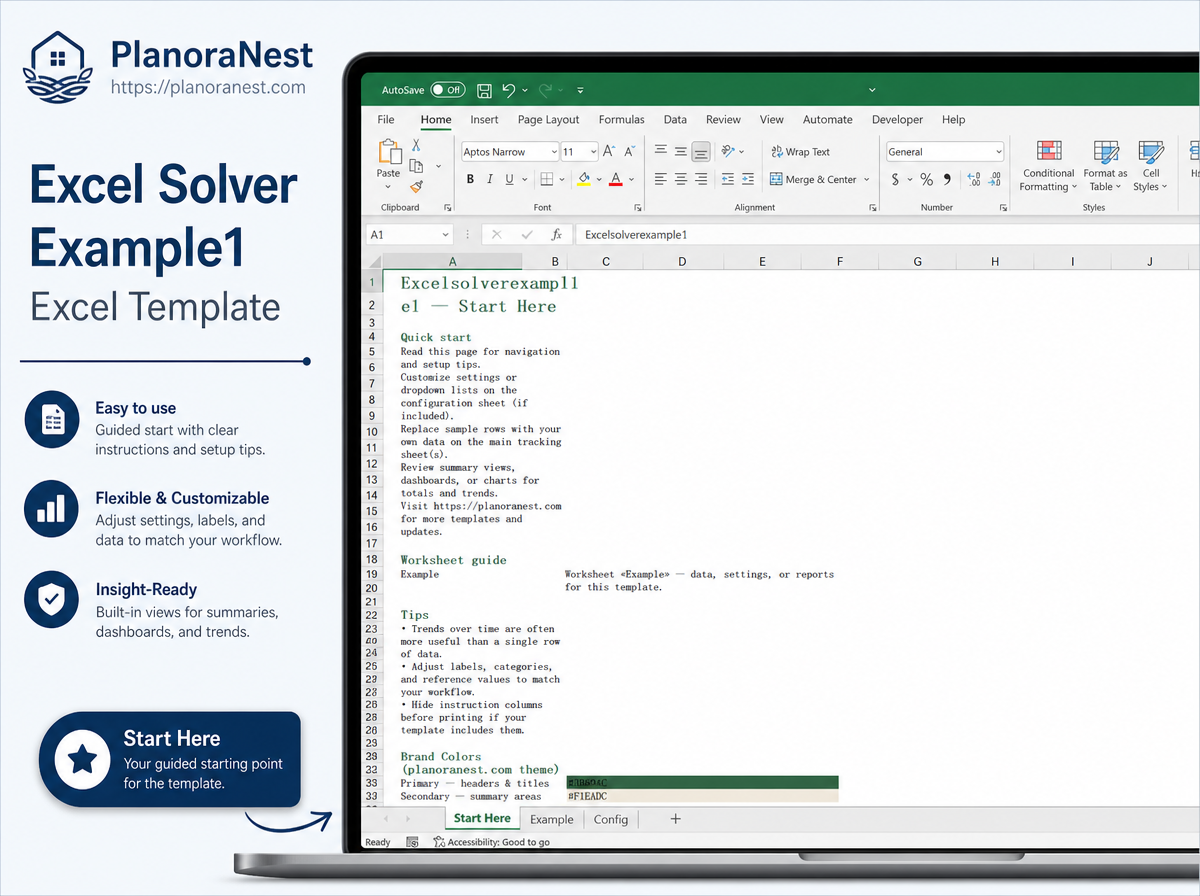Click the Macro Recording status bar icon
Viewport: 1200px width, 896px height.
tap(412, 842)
